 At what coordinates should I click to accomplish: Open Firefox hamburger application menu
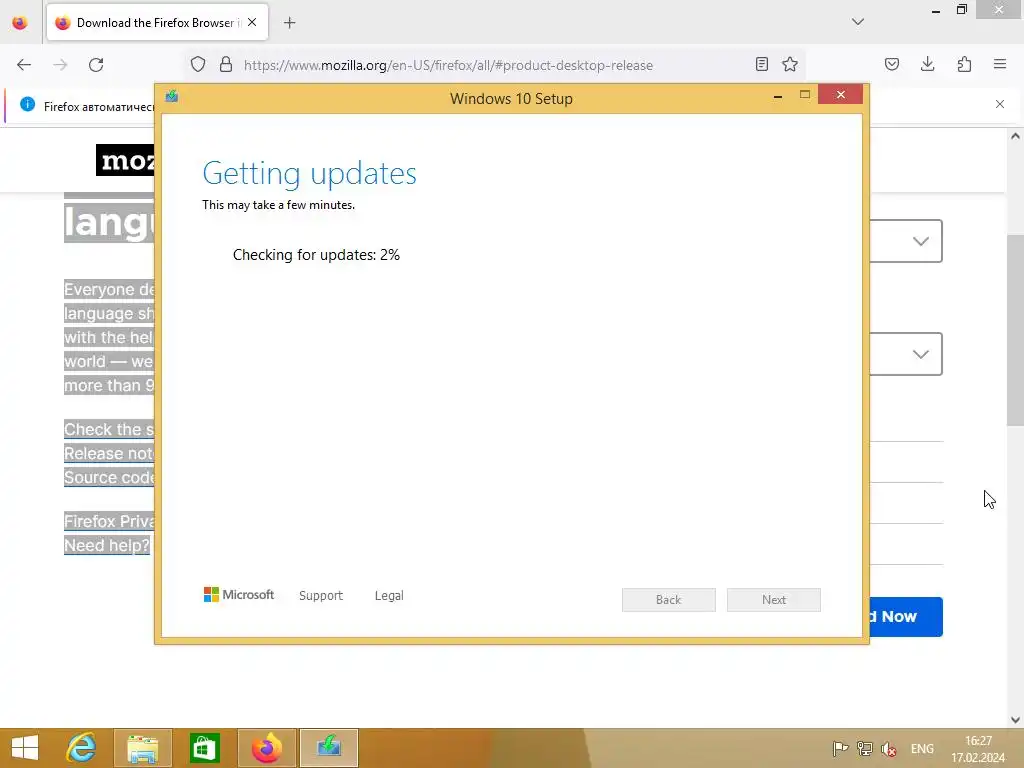coord(1000,64)
